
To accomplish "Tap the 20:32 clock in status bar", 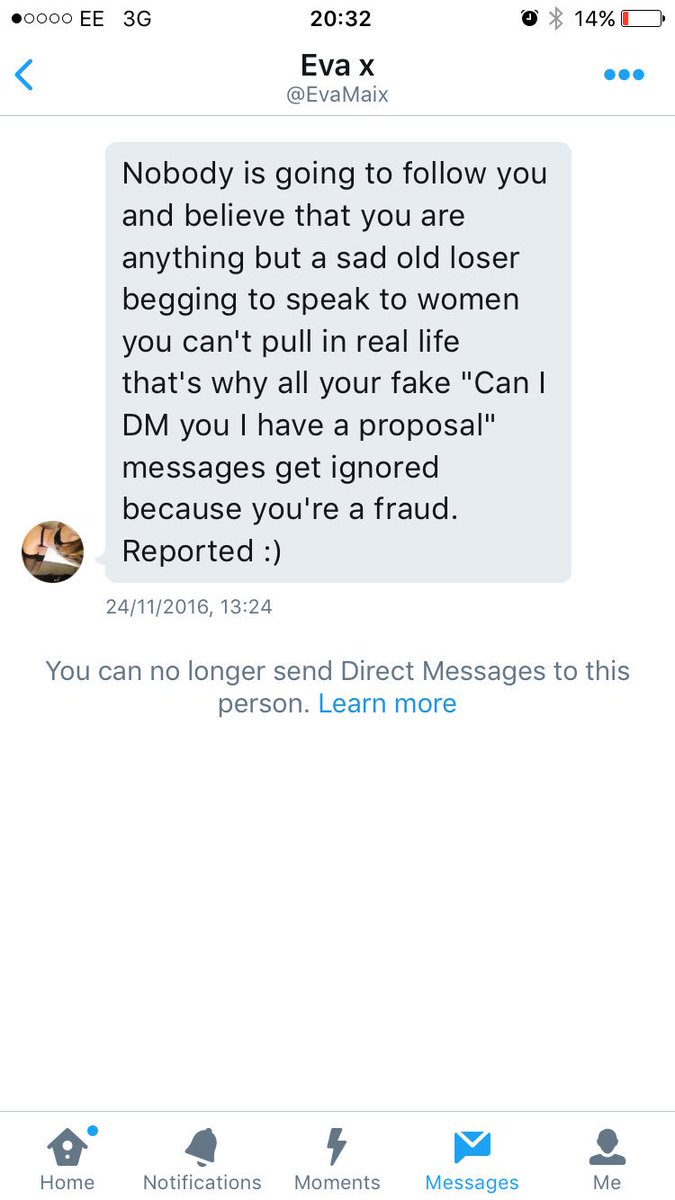I will pos(340,18).
